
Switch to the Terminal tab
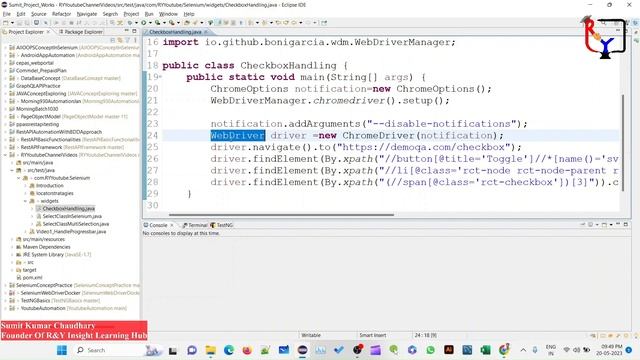click(x=196, y=225)
